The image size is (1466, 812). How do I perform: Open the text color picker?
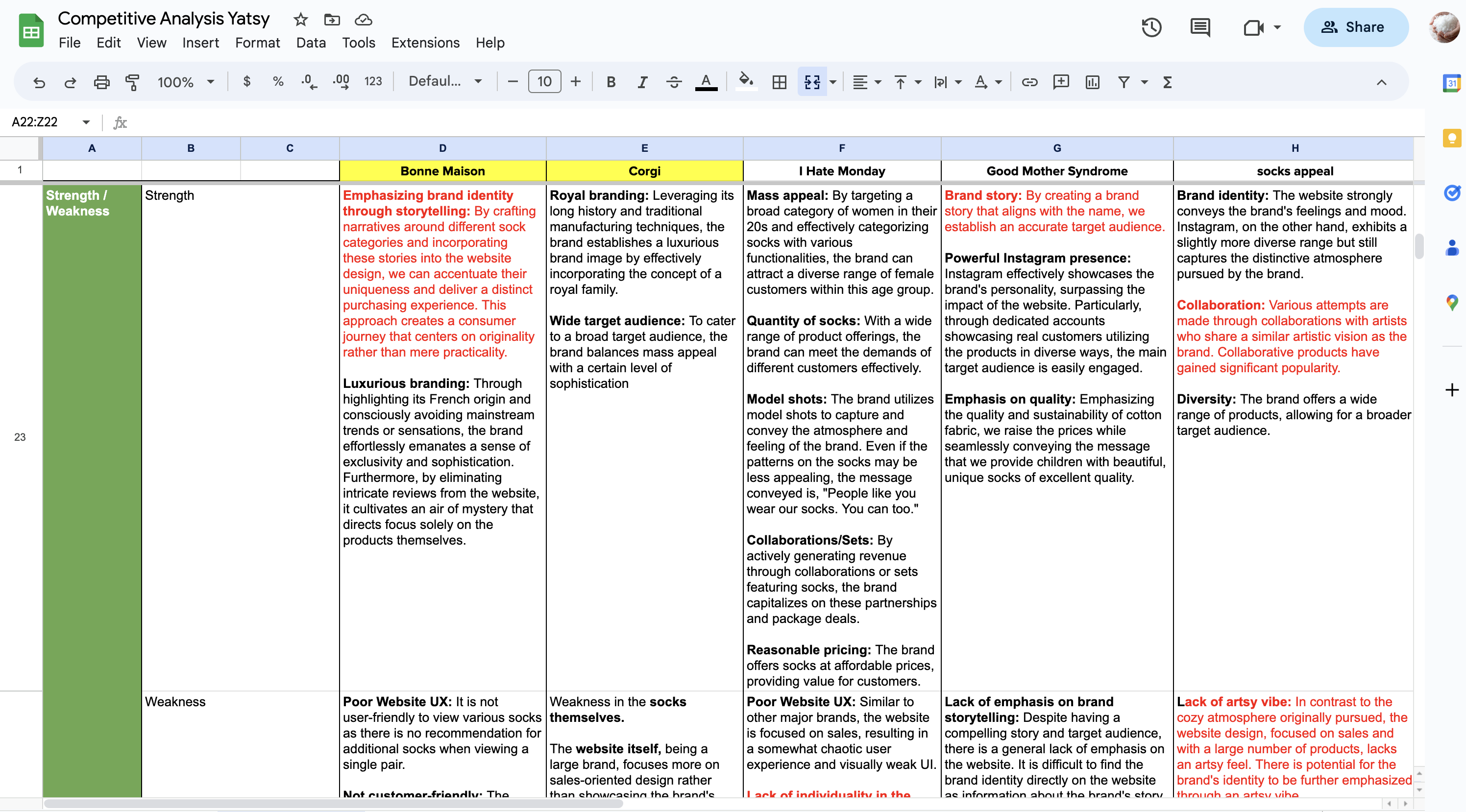pos(706,82)
